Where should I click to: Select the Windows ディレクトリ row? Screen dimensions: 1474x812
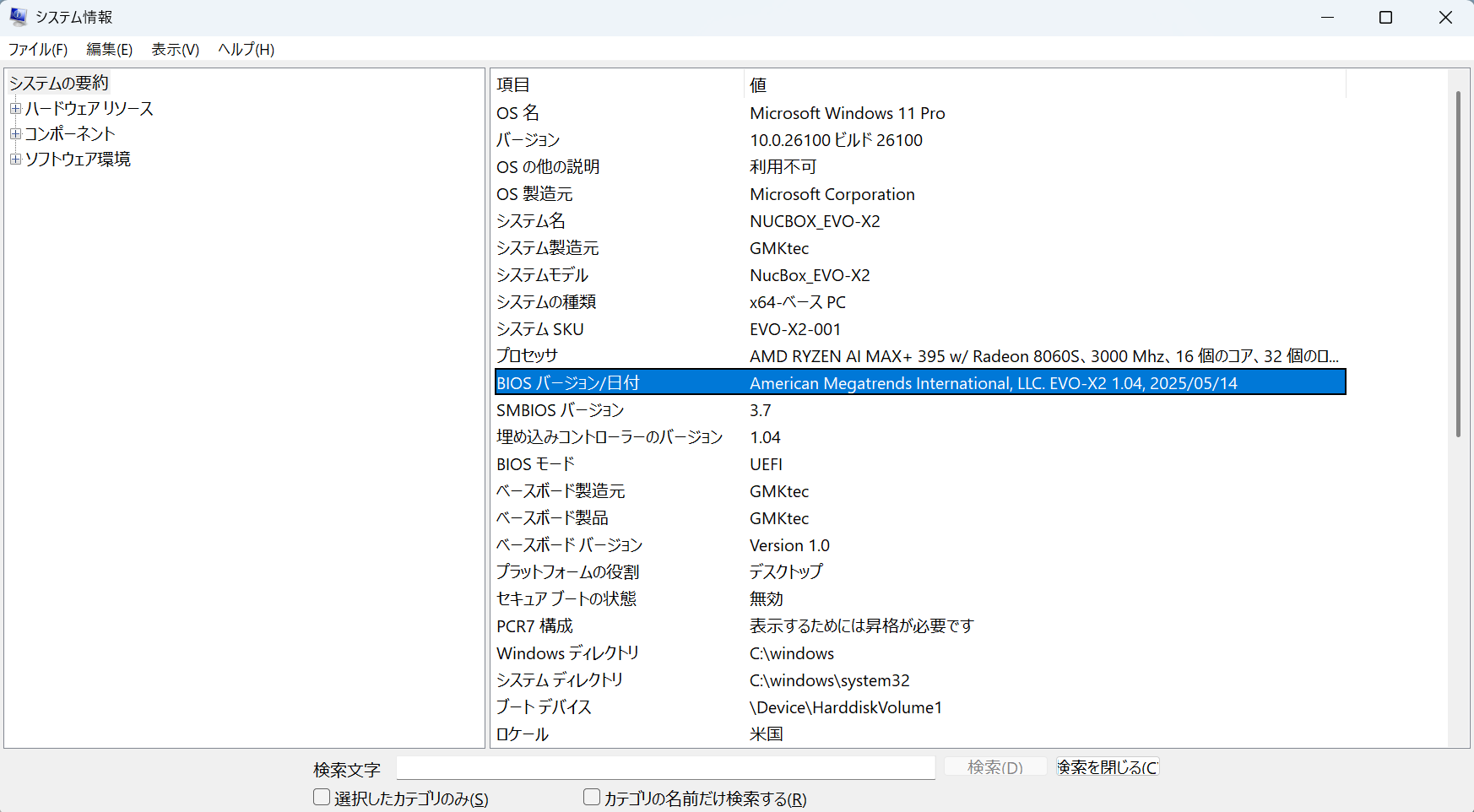pos(920,653)
